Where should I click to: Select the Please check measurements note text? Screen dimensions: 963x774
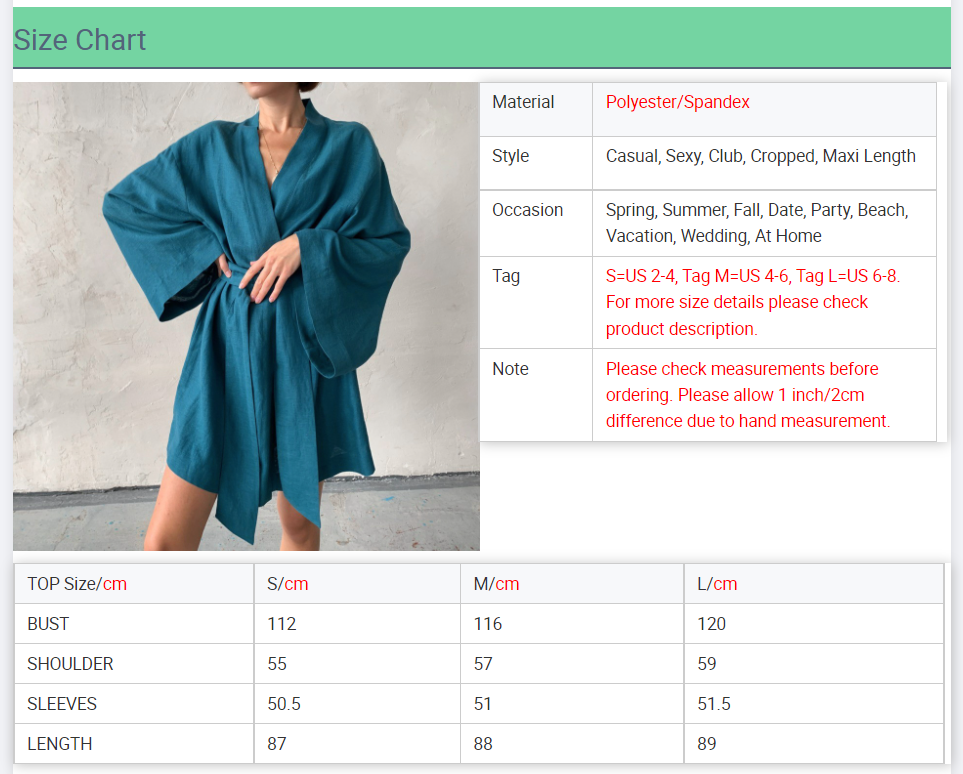point(748,394)
